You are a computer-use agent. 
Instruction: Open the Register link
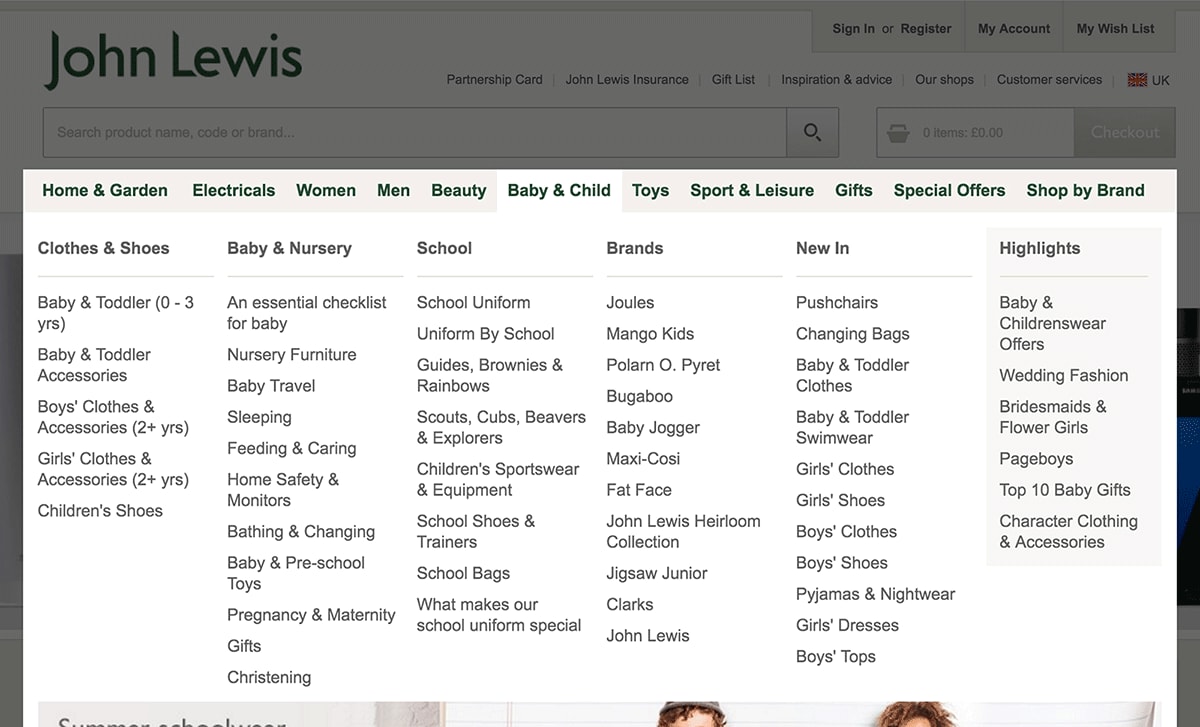(926, 29)
